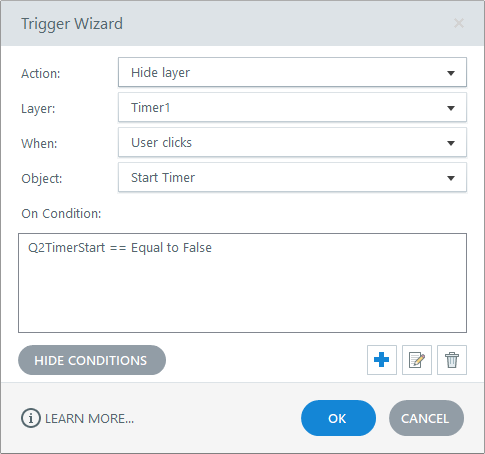Click the info circle icon beside Learn More

pyautogui.click(x=31, y=418)
